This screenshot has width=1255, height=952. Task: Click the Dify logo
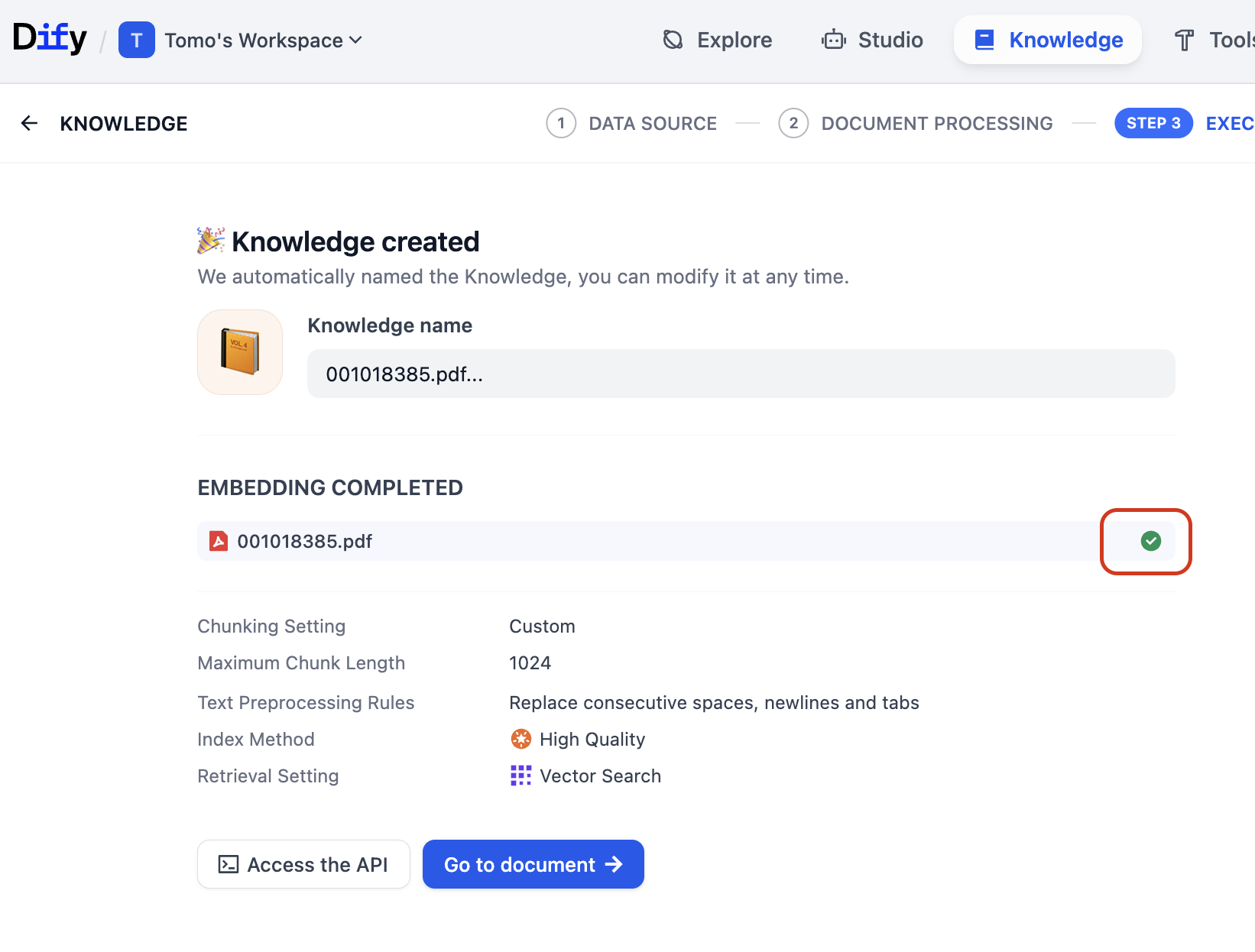point(50,38)
